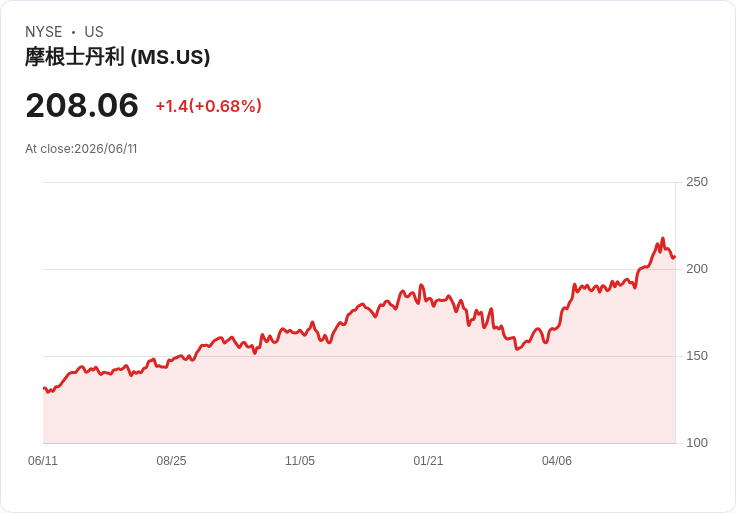Click the chart line's highest peak

point(663,238)
